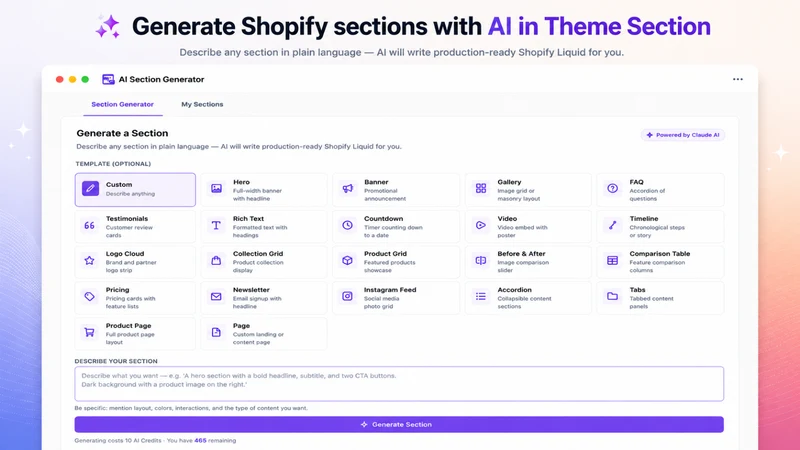The height and width of the screenshot is (450, 800).
Task: Click the Generate Section button
Action: tap(399, 424)
